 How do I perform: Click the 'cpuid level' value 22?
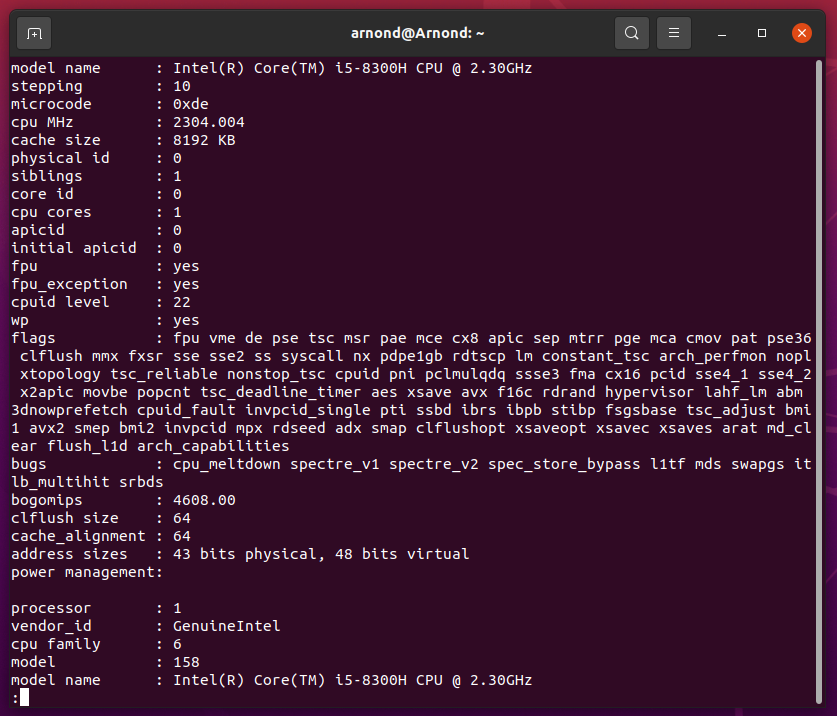coord(181,302)
